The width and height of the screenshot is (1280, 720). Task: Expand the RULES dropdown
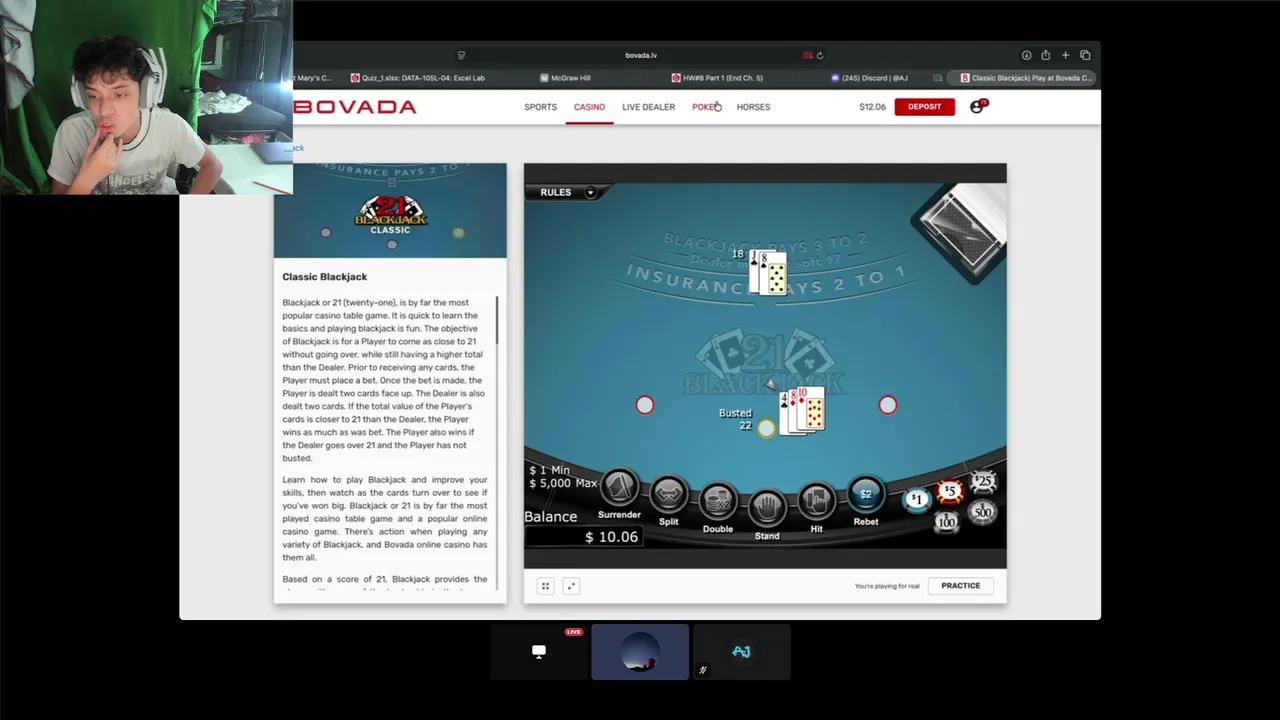click(x=567, y=192)
